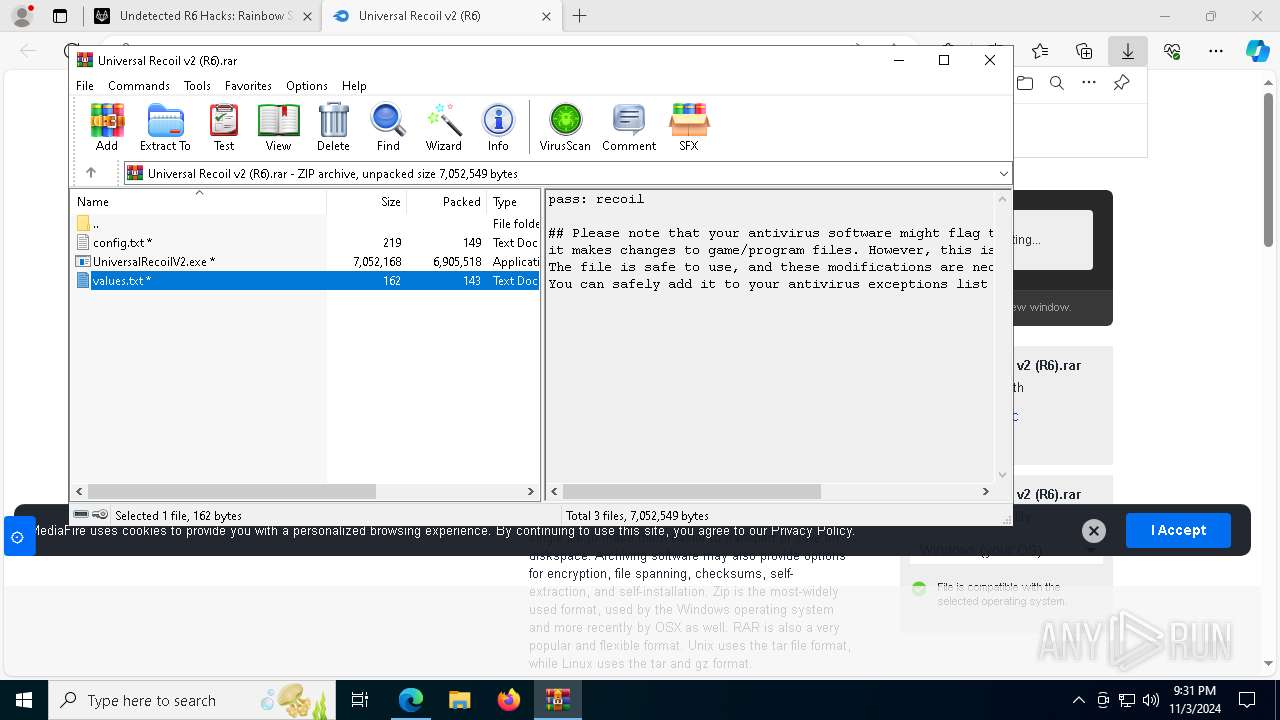This screenshot has height=720, width=1280.
Task: Click the taskbar search box
Action: 192,700
